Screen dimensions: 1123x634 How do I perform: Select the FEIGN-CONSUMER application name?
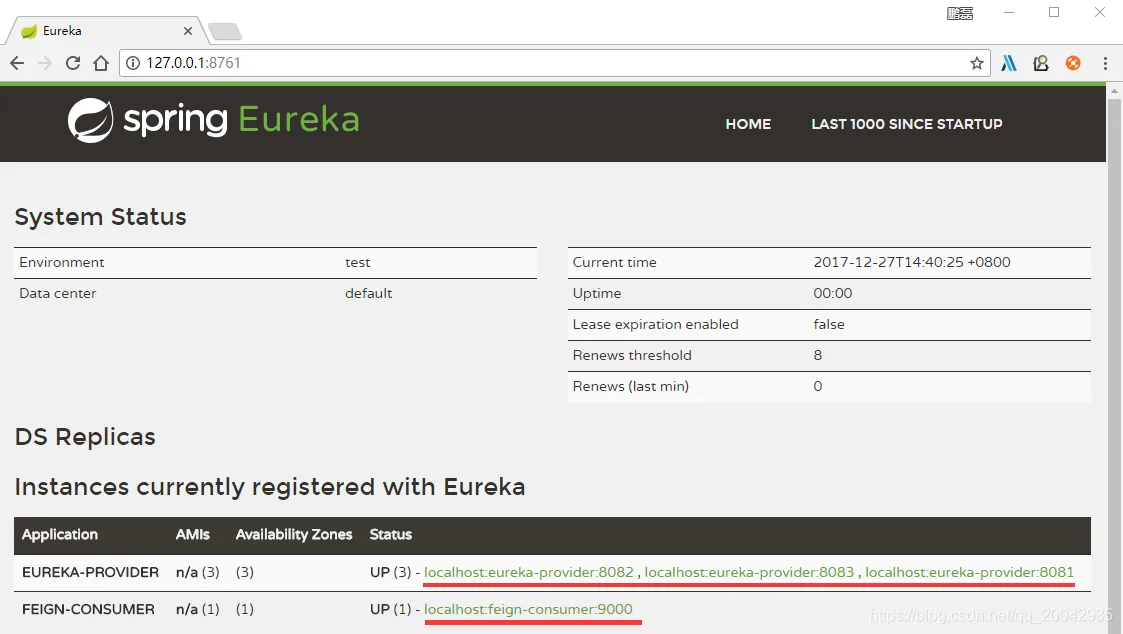point(88,609)
